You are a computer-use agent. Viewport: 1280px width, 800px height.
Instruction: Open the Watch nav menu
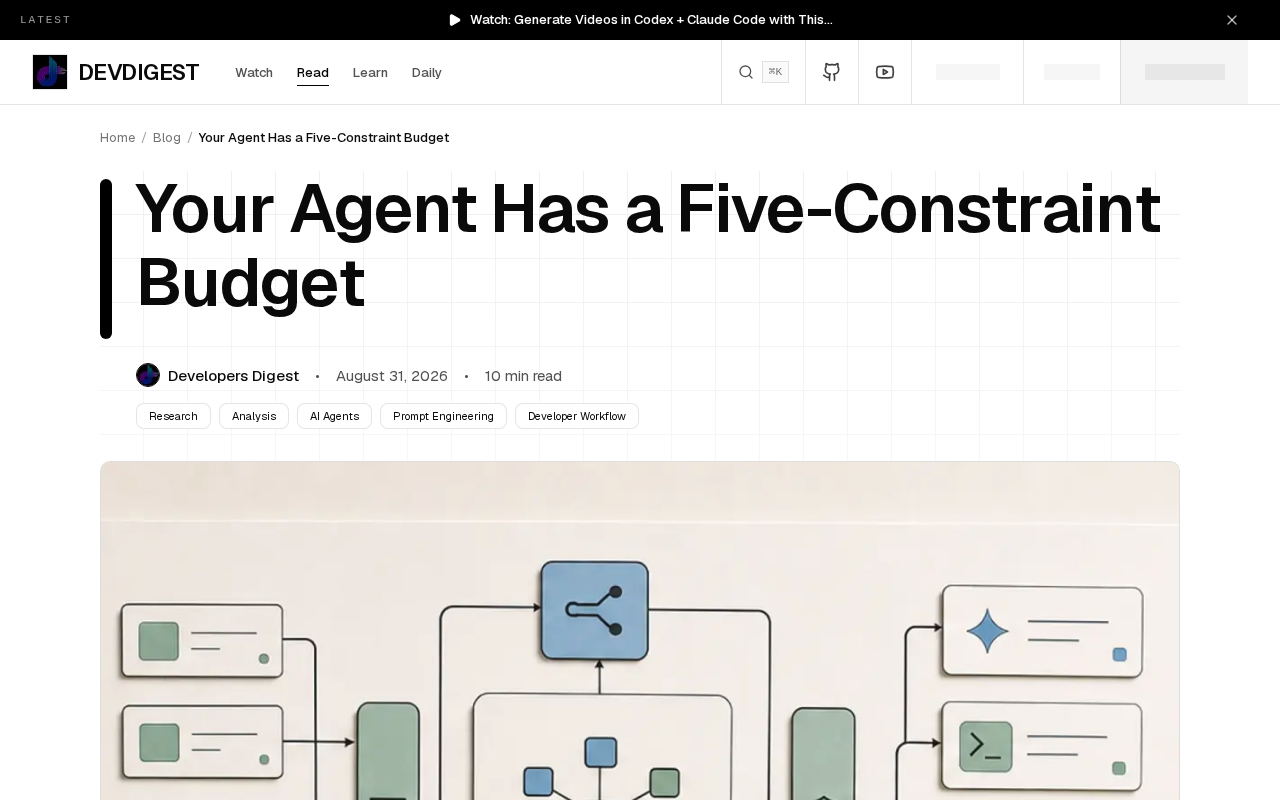click(254, 73)
